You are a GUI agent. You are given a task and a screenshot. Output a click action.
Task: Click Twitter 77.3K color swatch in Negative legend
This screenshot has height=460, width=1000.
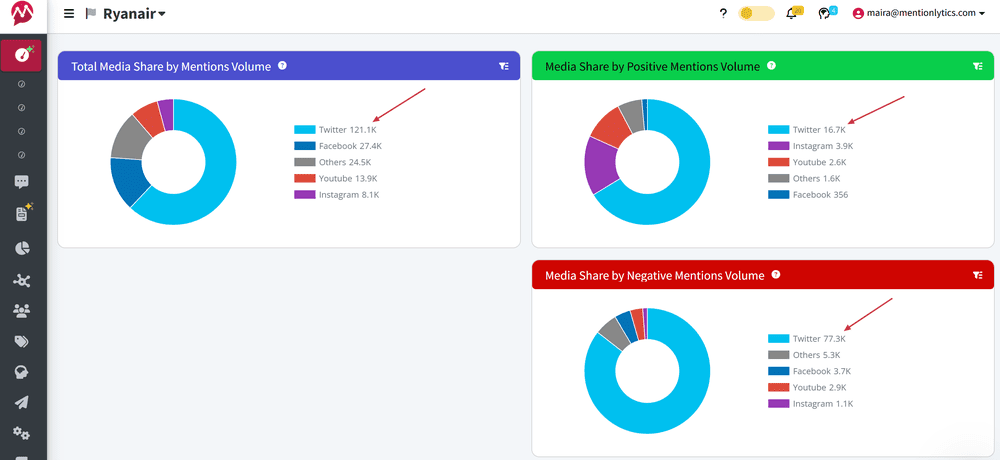click(778, 339)
